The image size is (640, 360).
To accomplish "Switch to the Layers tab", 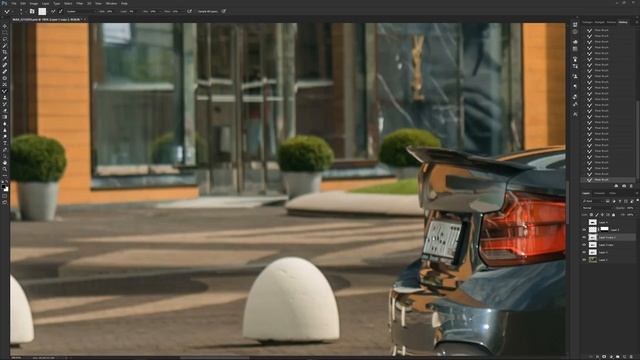I will pos(586,193).
